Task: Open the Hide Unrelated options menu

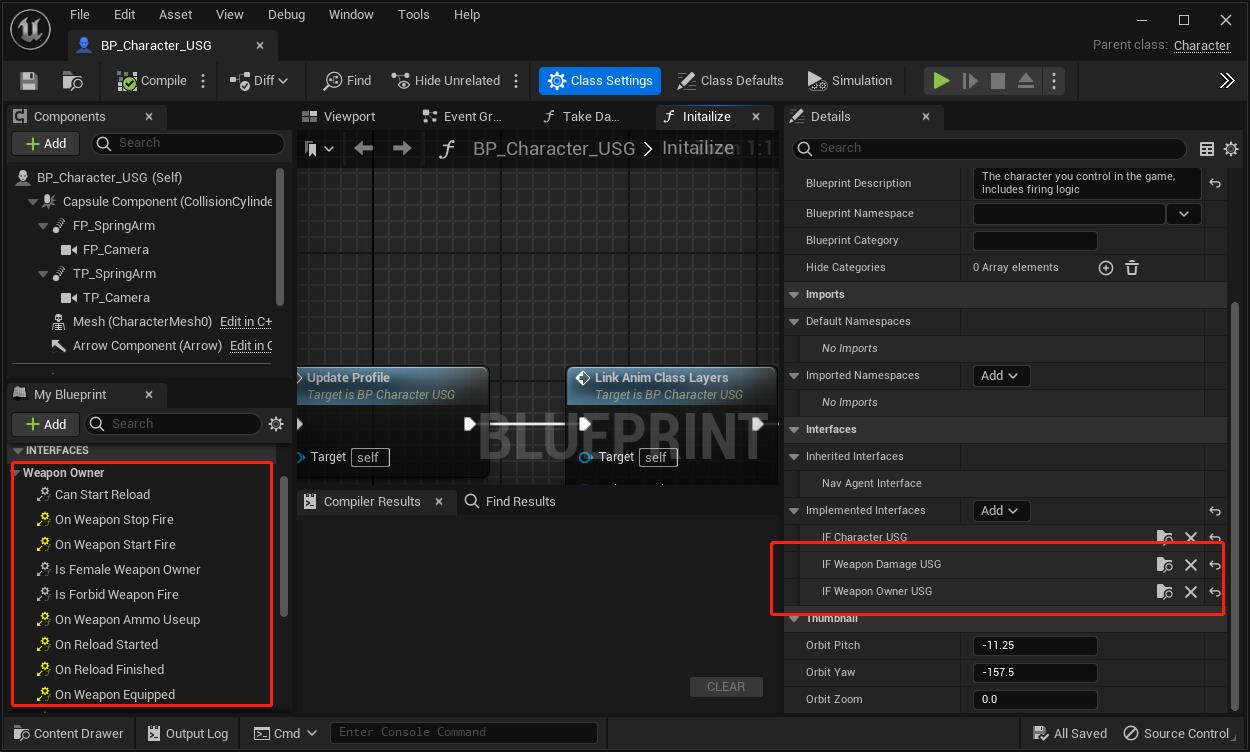Action: tap(516, 81)
